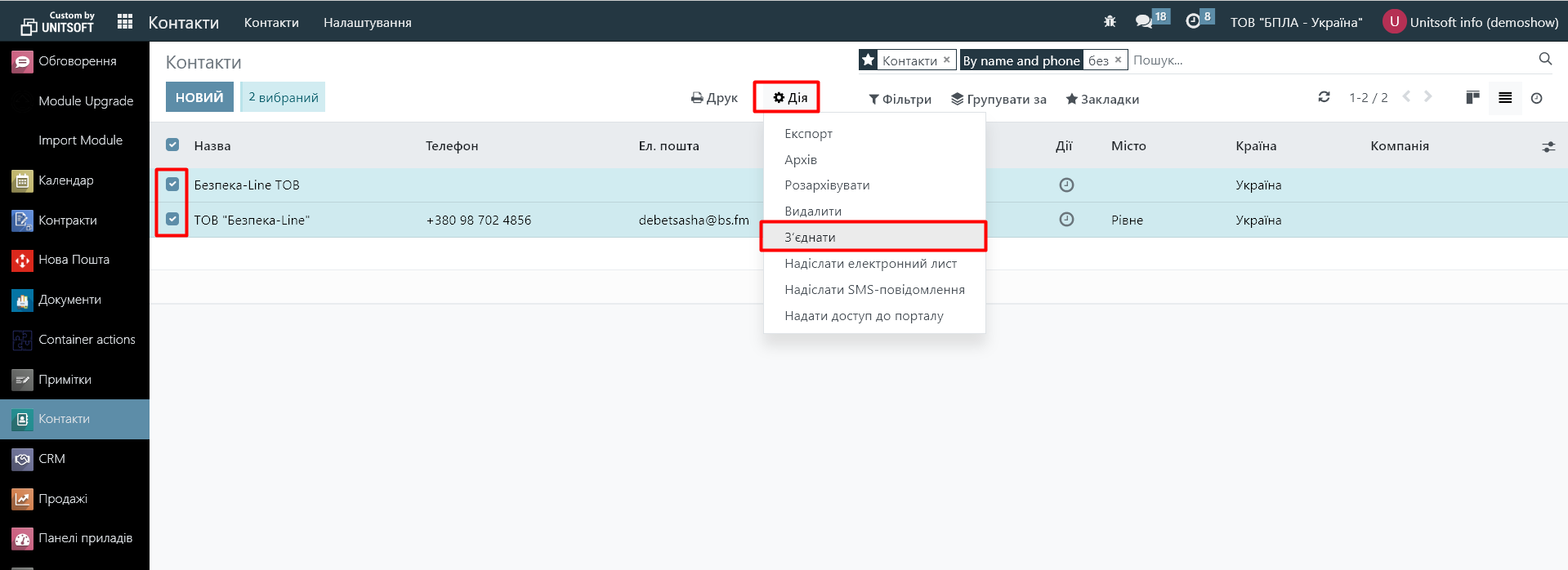The image size is (1568, 570).
Task: Switch to list view icon
Action: pos(1505,98)
